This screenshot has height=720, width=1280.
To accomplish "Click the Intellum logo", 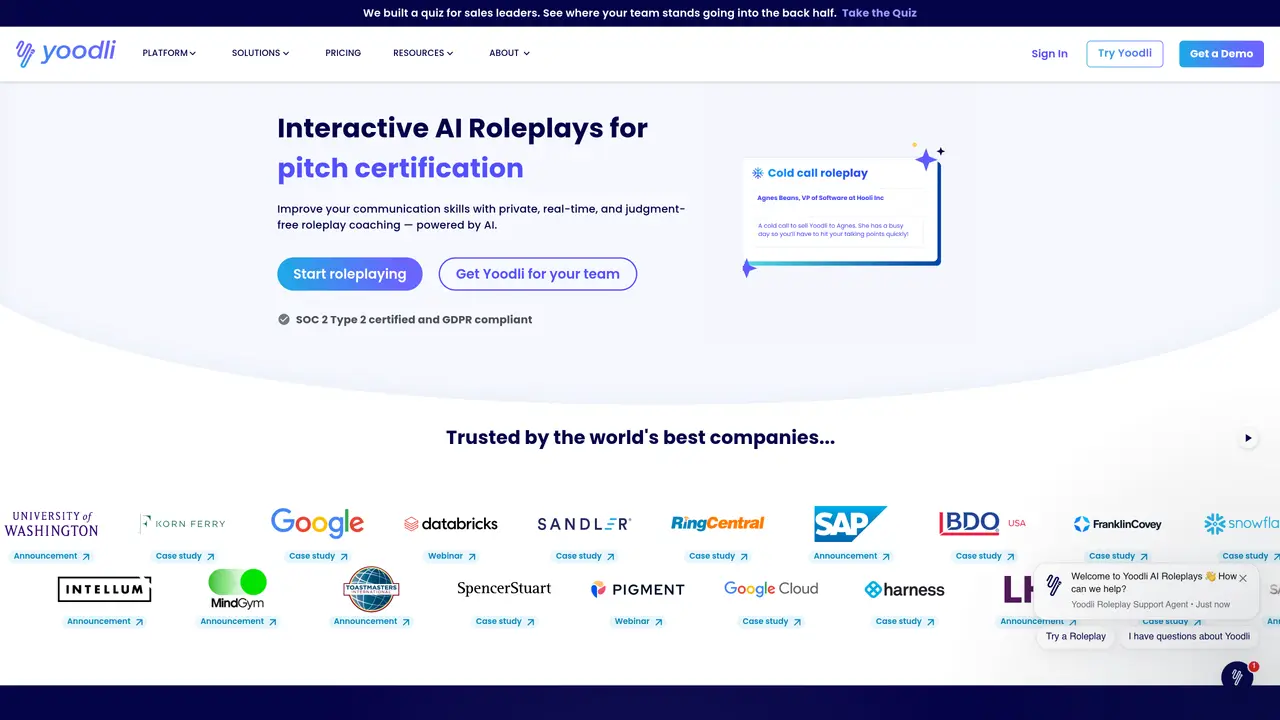I will pyautogui.click(x=104, y=589).
